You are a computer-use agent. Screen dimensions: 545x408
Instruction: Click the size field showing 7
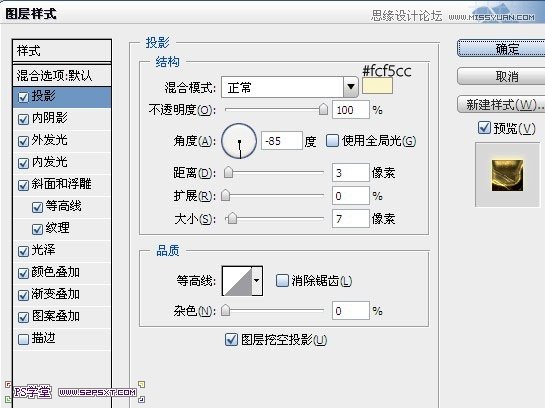coord(350,219)
